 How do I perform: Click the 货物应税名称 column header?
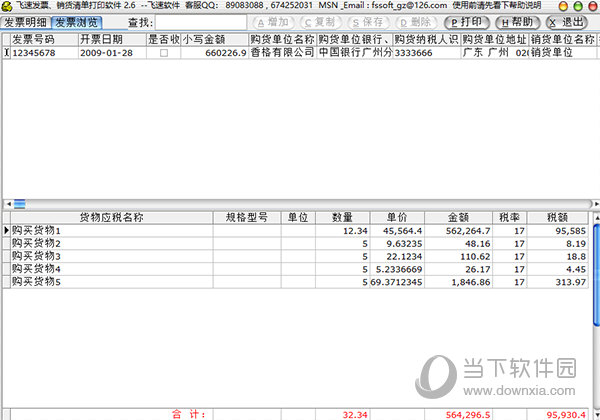tap(112, 218)
